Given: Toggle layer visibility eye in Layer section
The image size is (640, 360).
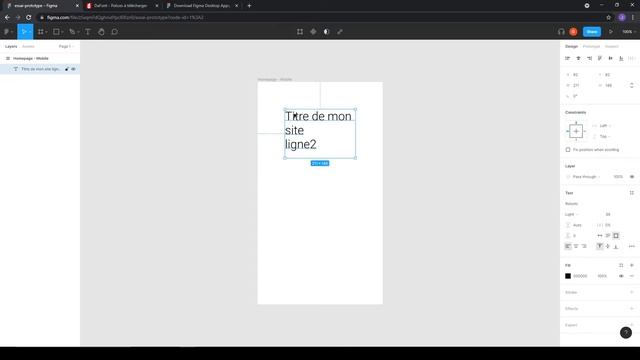Looking at the screenshot, I should click(632, 177).
